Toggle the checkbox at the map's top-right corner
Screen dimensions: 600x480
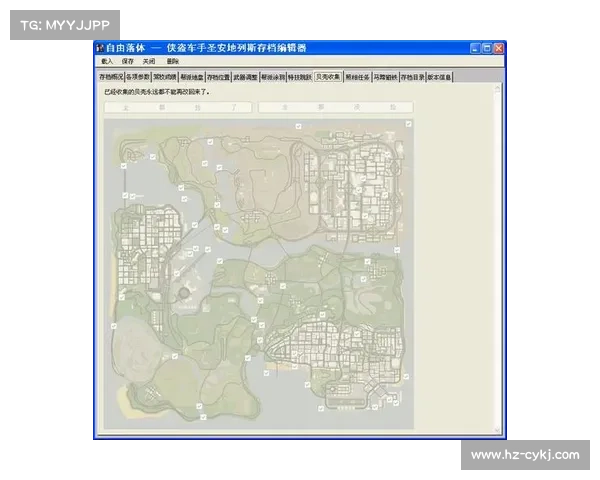tap(409, 123)
